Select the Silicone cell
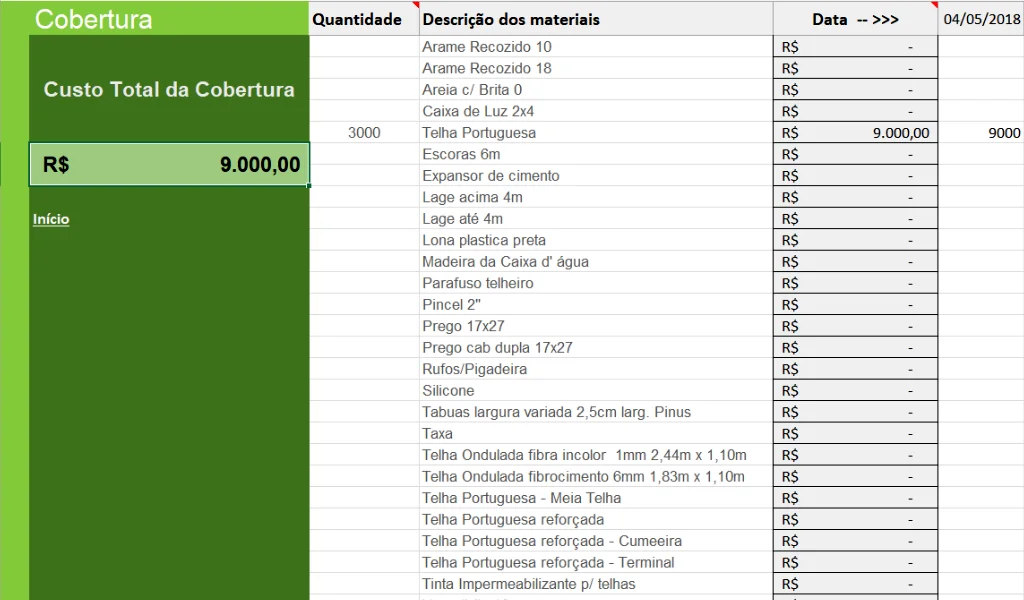This screenshot has height=600, width=1024. (596, 390)
